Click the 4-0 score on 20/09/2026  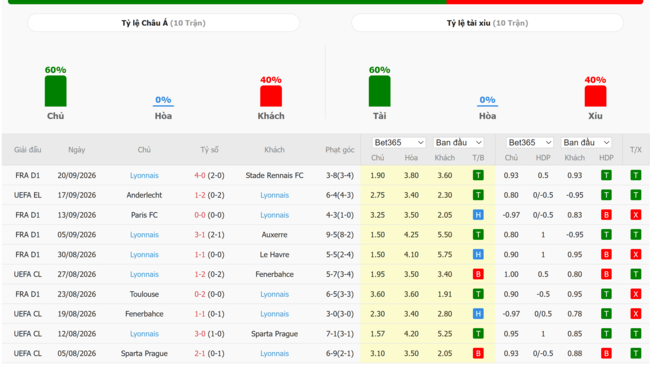point(200,175)
